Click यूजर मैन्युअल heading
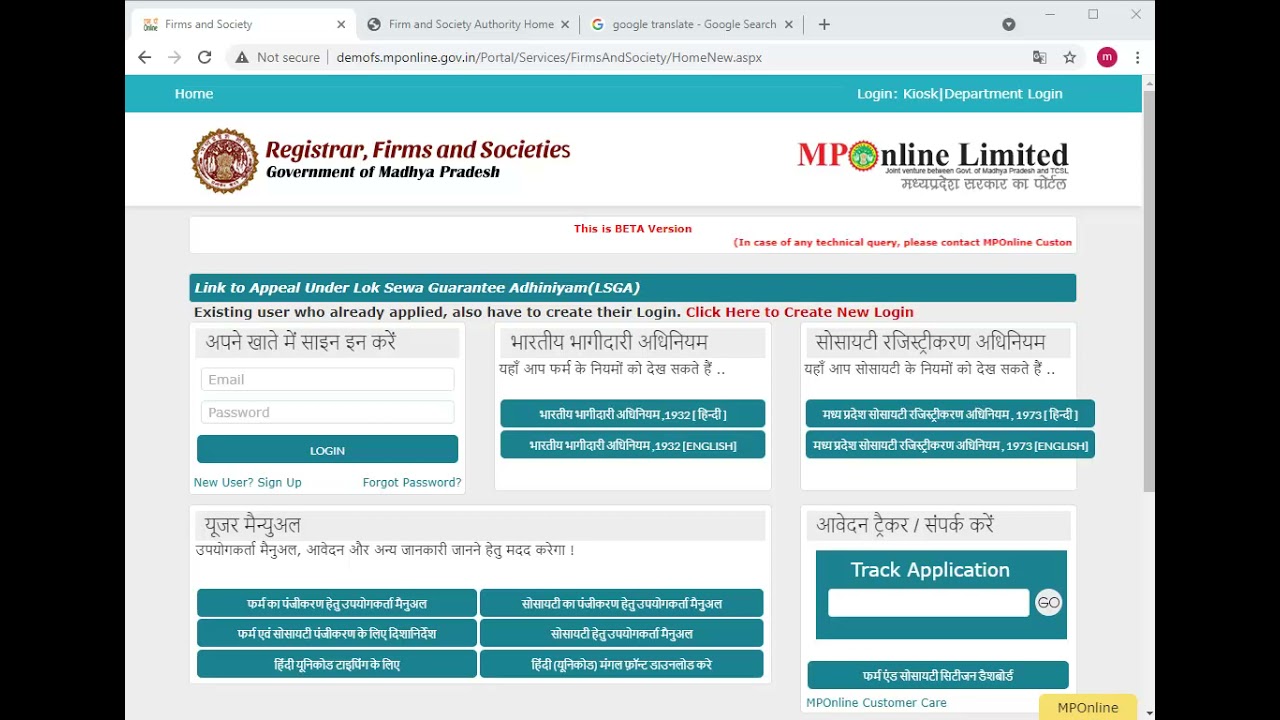Viewport: 1280px width, 720px height. click(x=252, y=525)
